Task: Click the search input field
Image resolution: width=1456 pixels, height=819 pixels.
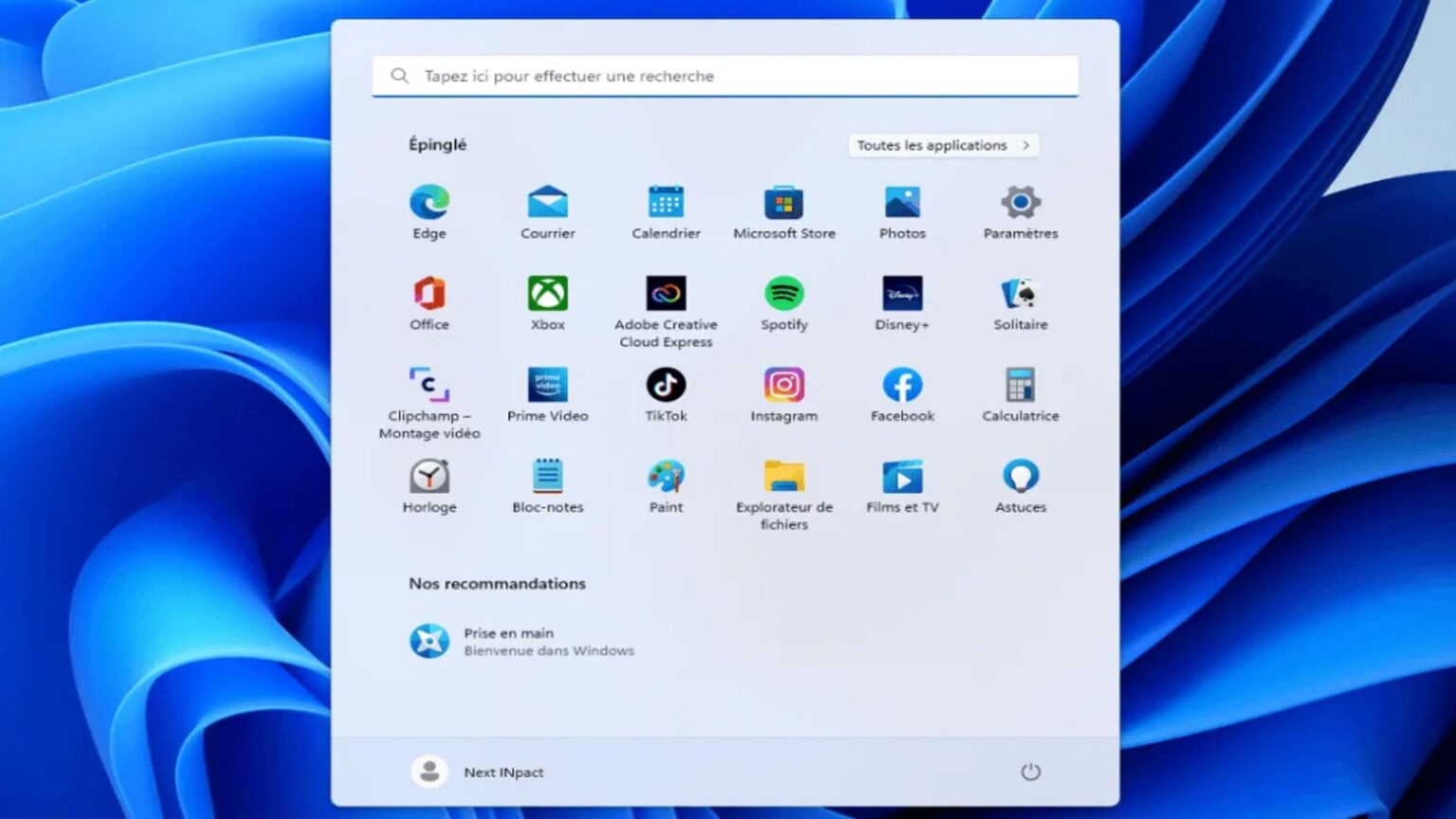Action: 725,76
